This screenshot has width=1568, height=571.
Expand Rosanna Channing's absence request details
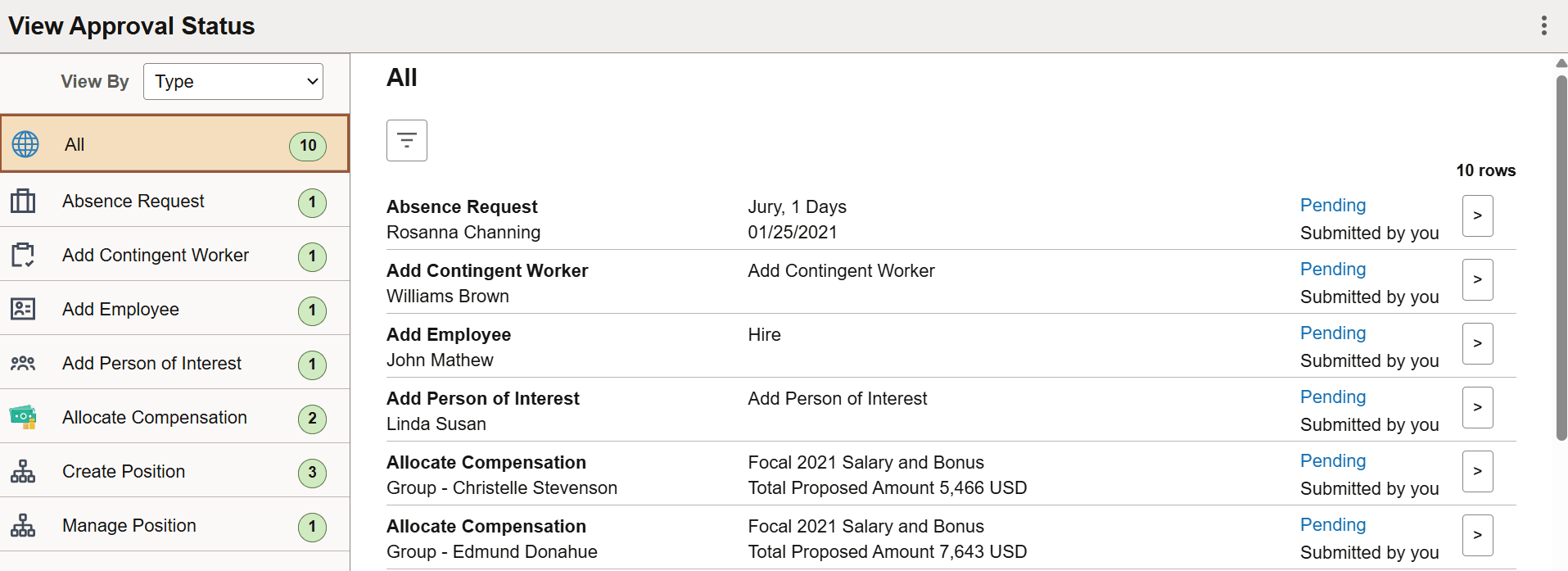pos(1478,215)
